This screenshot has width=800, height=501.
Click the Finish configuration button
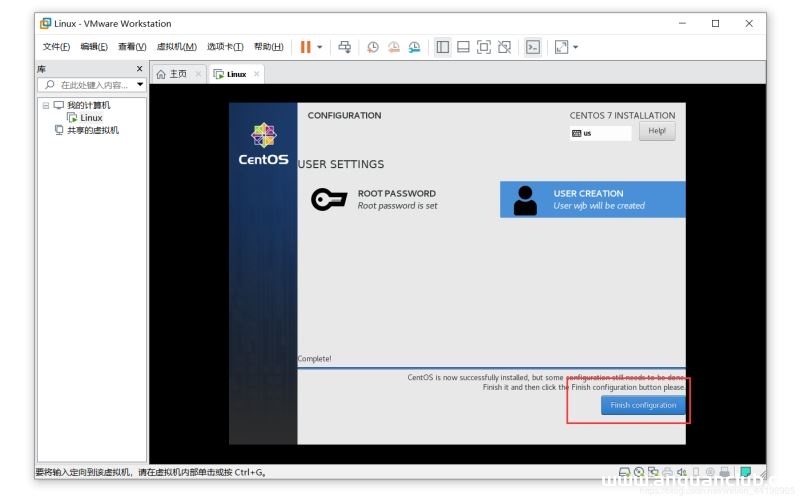coord(643,405)
